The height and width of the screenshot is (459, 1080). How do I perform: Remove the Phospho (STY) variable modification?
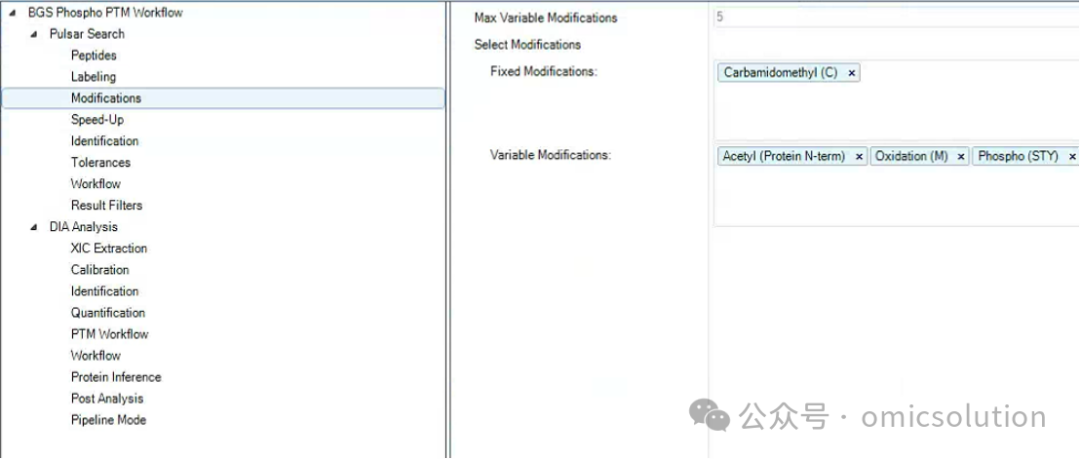1072,157
